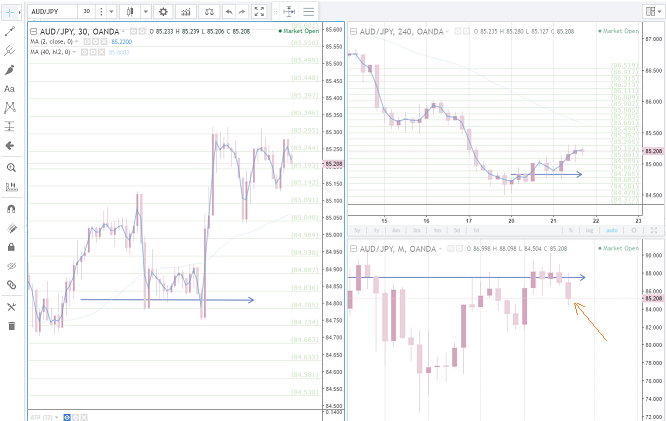This screenshot has height=421, width=666.
Task: Open chart properties gear icon
Action: click(163, 11)
